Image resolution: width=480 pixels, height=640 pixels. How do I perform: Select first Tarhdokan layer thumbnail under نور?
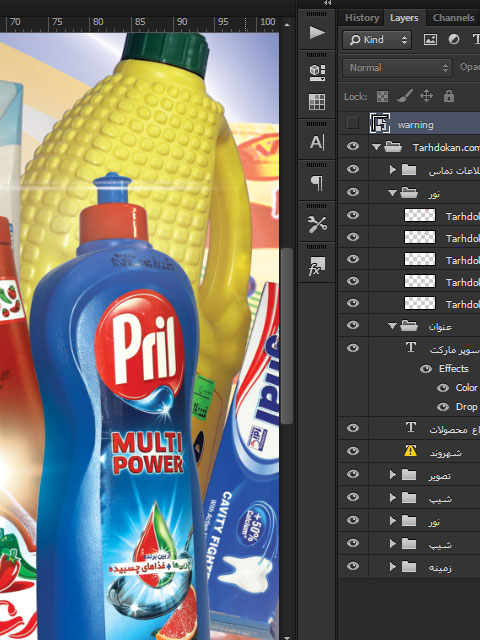pyautogui.click(x=420, y=215)
